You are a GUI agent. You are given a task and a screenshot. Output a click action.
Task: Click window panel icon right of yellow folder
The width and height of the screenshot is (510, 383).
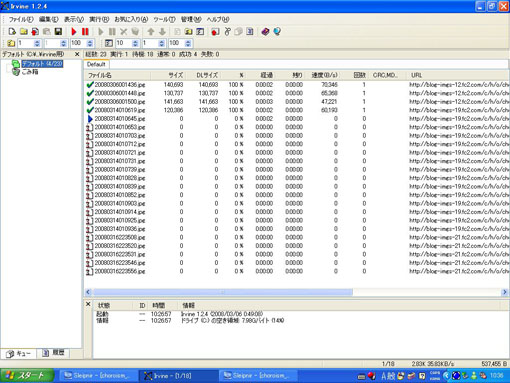click(200, 32)
